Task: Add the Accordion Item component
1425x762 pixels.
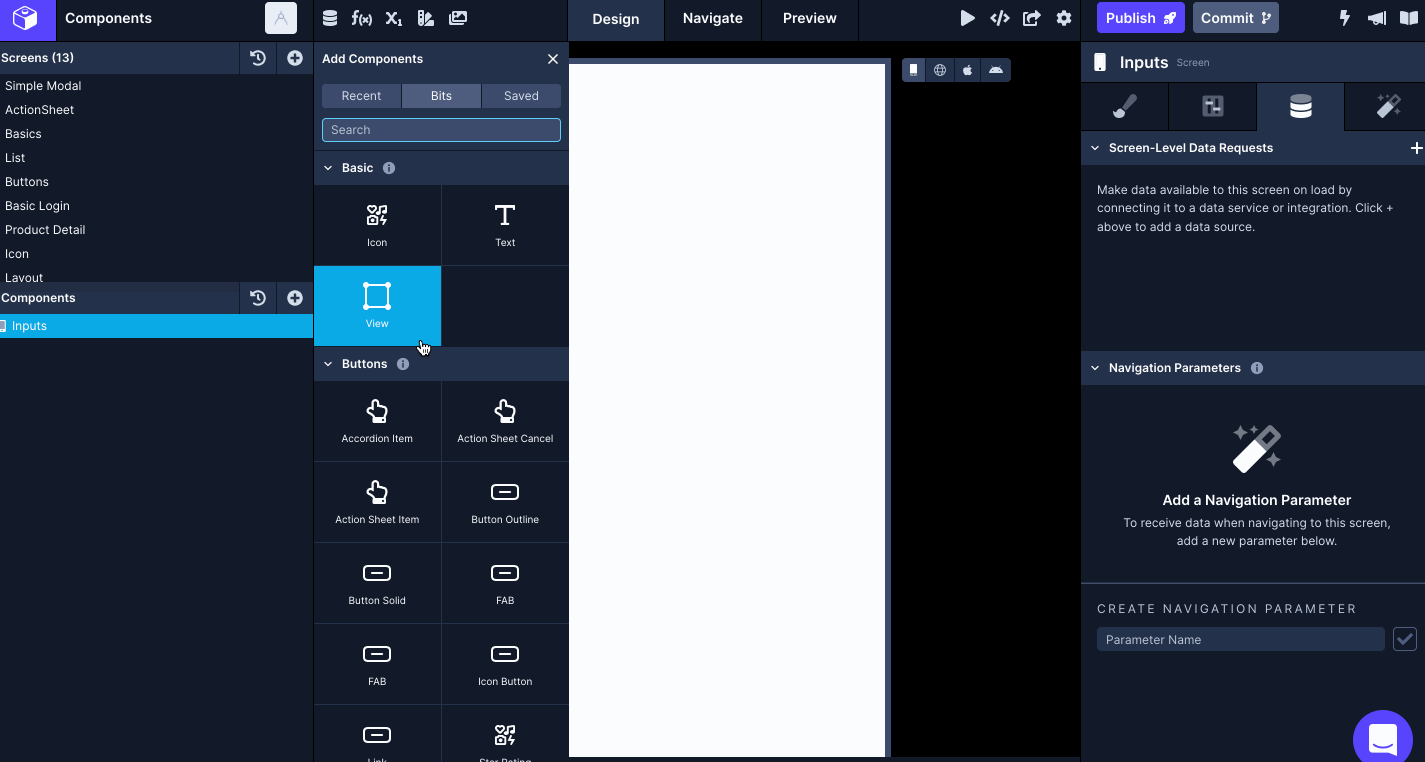Action: (x=377, y=421)
